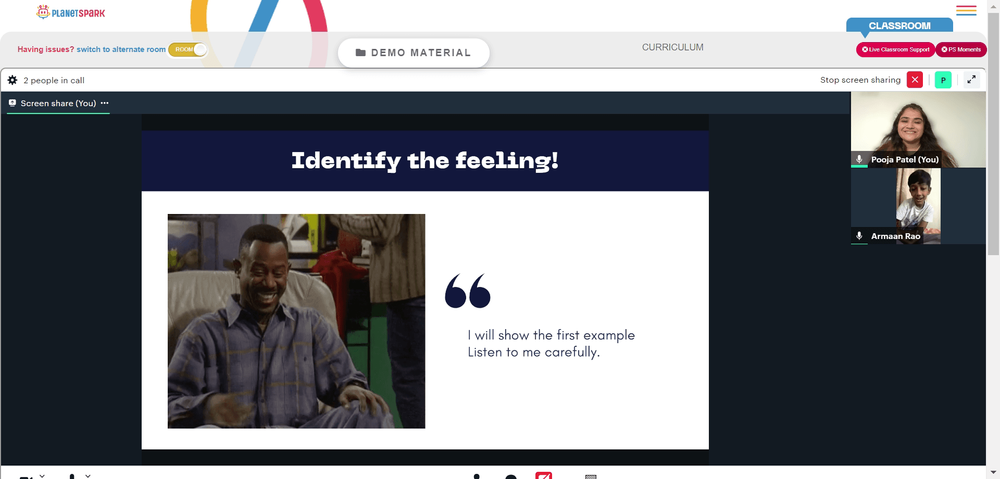Image resolution: width=1000 pixels, height=479 pixels.
Task: Click the red X stop sharing button
Action: (915, 80)
